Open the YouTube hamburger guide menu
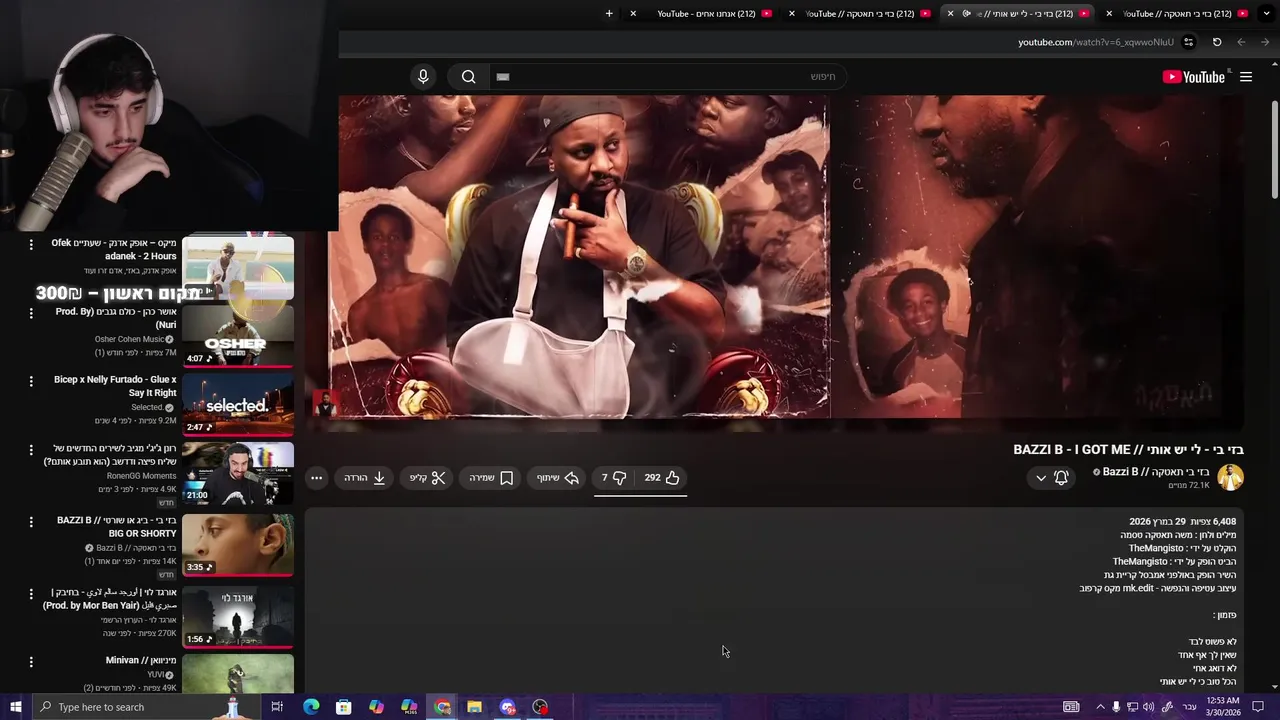The width and height of the screenshot is (1280, 720). coord(1246,77)
